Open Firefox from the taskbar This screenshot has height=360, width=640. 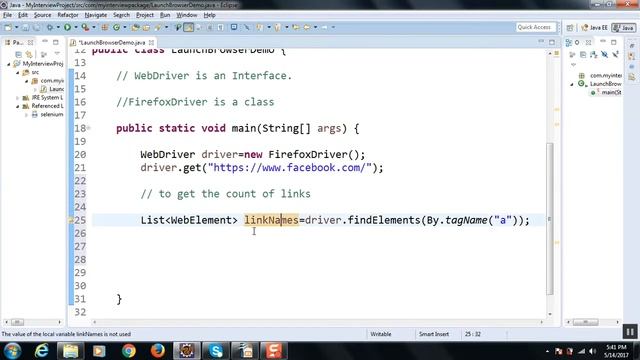(x=158, y=351)
